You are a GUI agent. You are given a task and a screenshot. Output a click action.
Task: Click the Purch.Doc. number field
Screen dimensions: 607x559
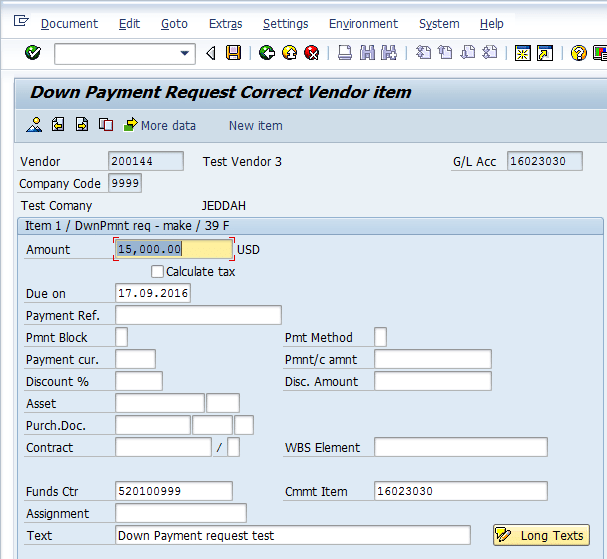click(153, 425)
